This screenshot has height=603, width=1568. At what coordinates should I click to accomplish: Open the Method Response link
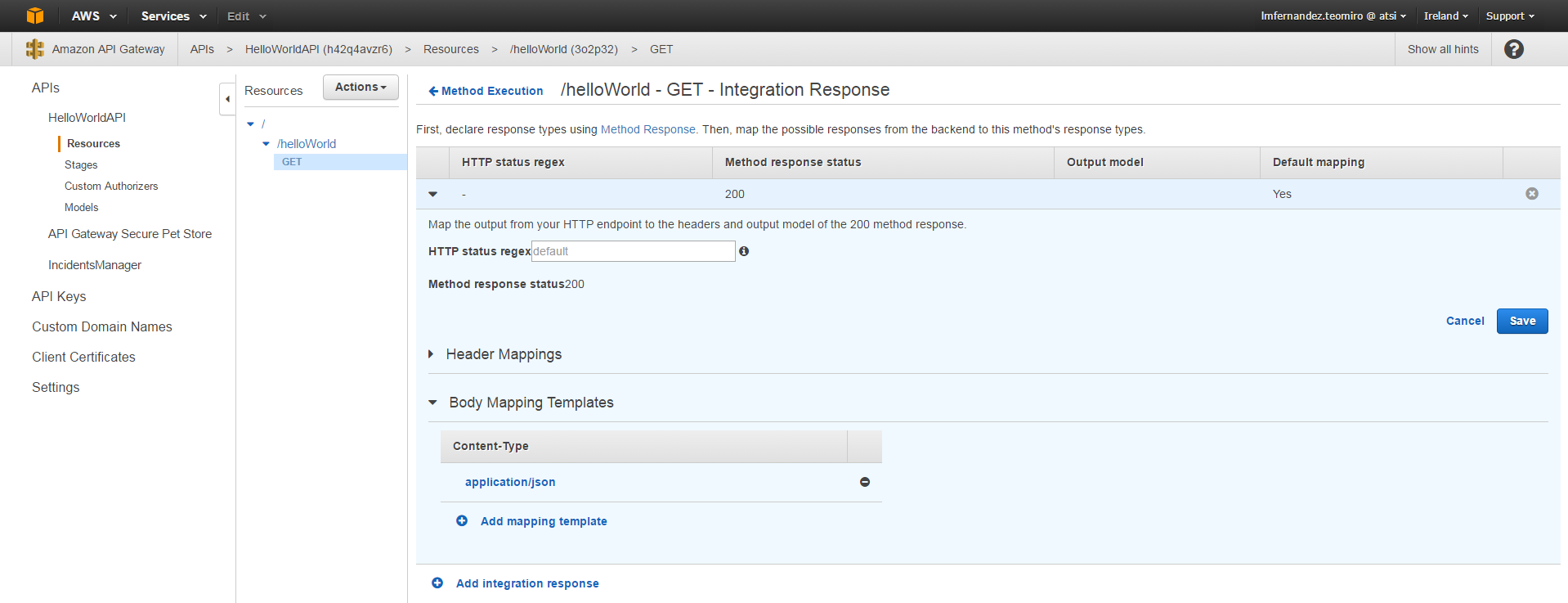click(648, 129)
